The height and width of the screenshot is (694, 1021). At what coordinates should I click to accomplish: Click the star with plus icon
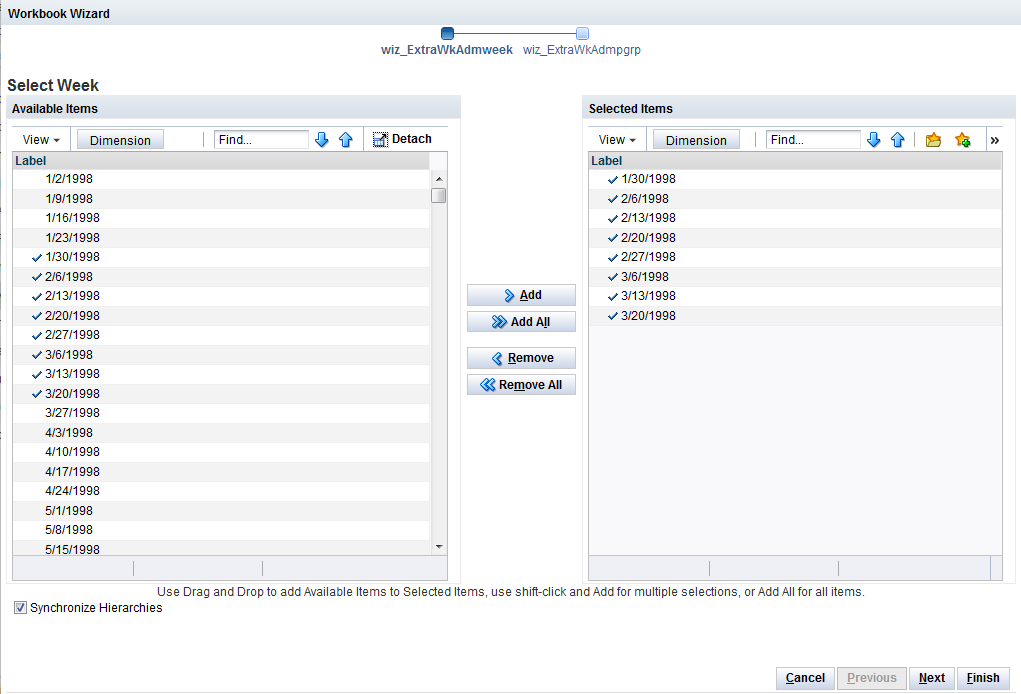pos(963,139)
